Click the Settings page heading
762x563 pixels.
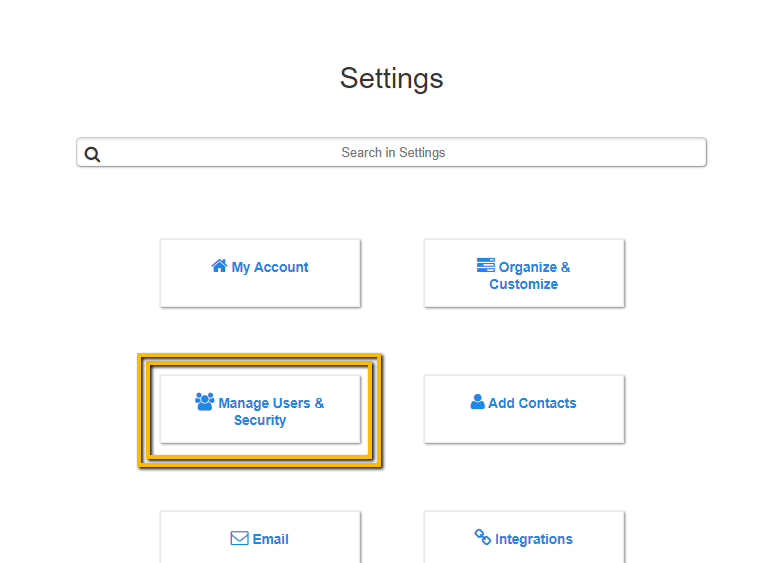(x=391, y=78)
